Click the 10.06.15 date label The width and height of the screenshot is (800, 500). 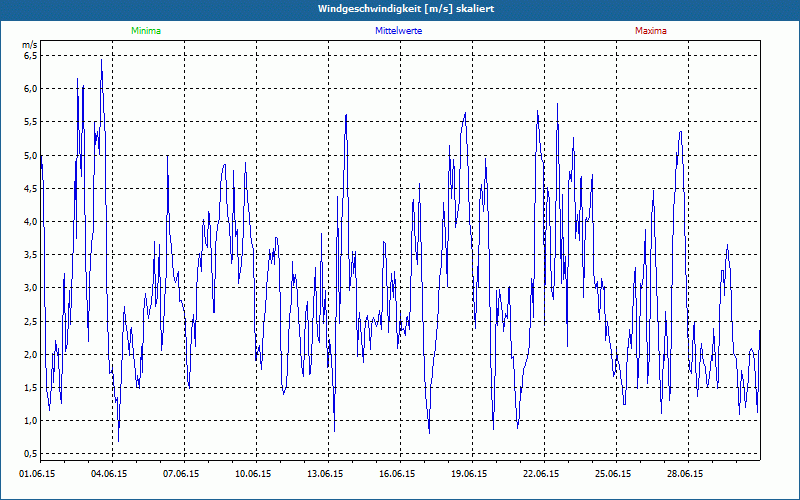pyautogui.click(x=253, y=474)
